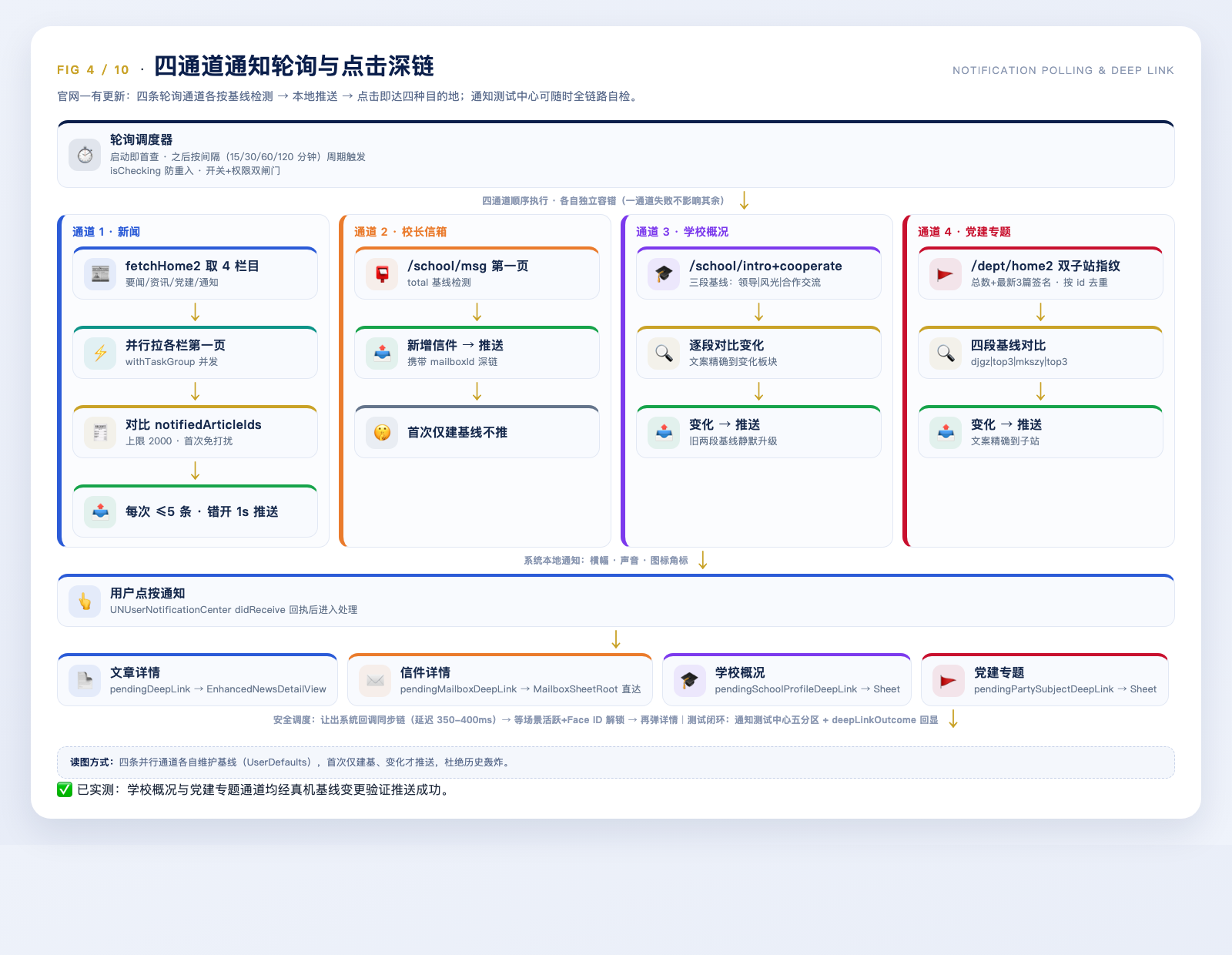1232x955 pixels.
Task: Click the 对比 notifiedArticleIds card title
Action: [193, 424]
